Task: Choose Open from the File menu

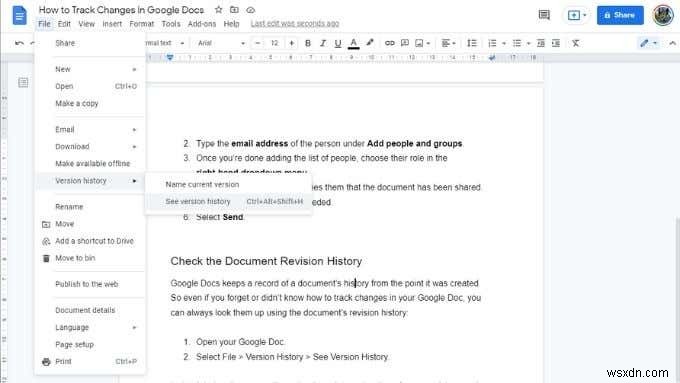Action: click(x=90, y=86)
